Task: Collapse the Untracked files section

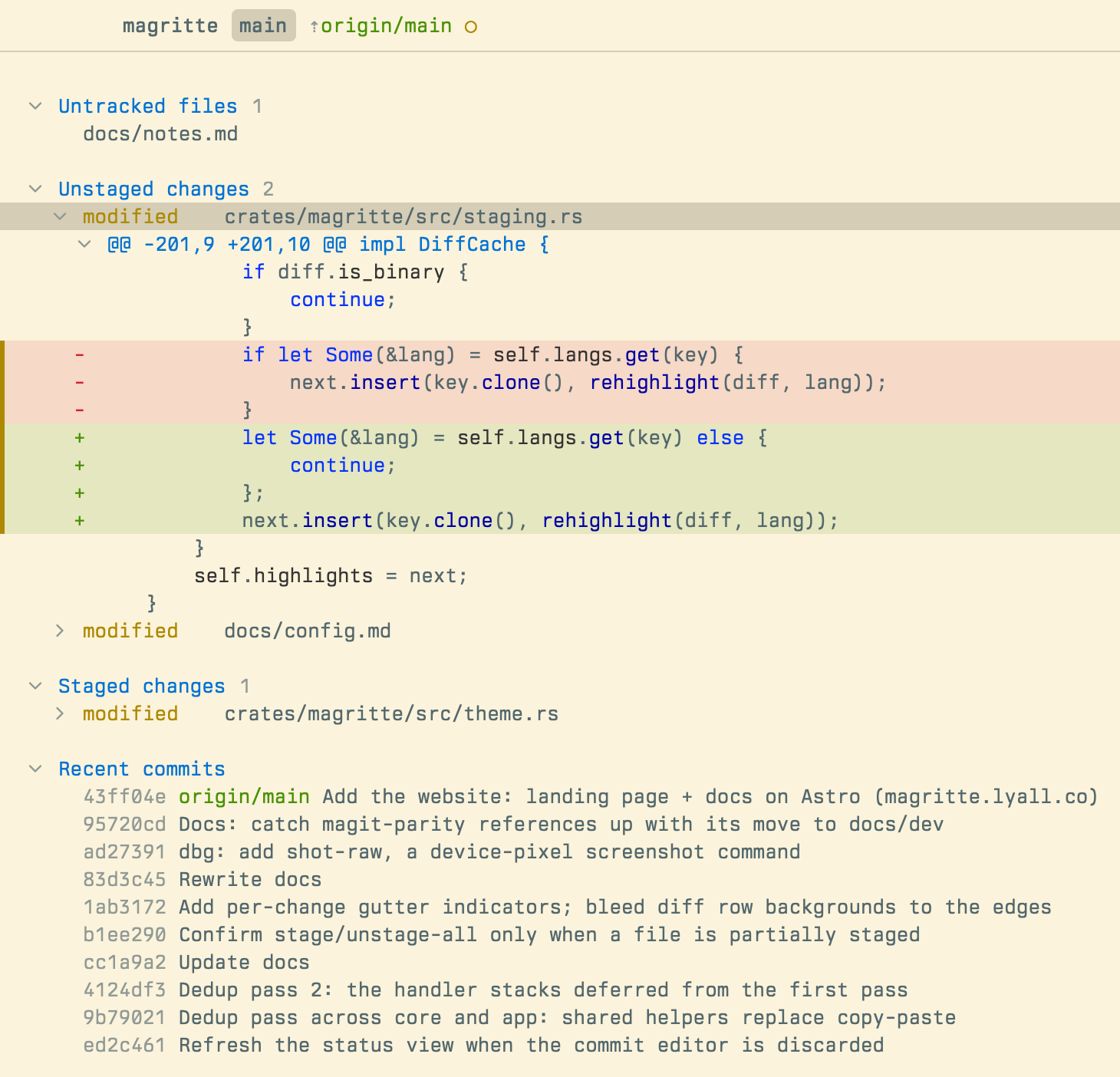Action: coord(35,106)
